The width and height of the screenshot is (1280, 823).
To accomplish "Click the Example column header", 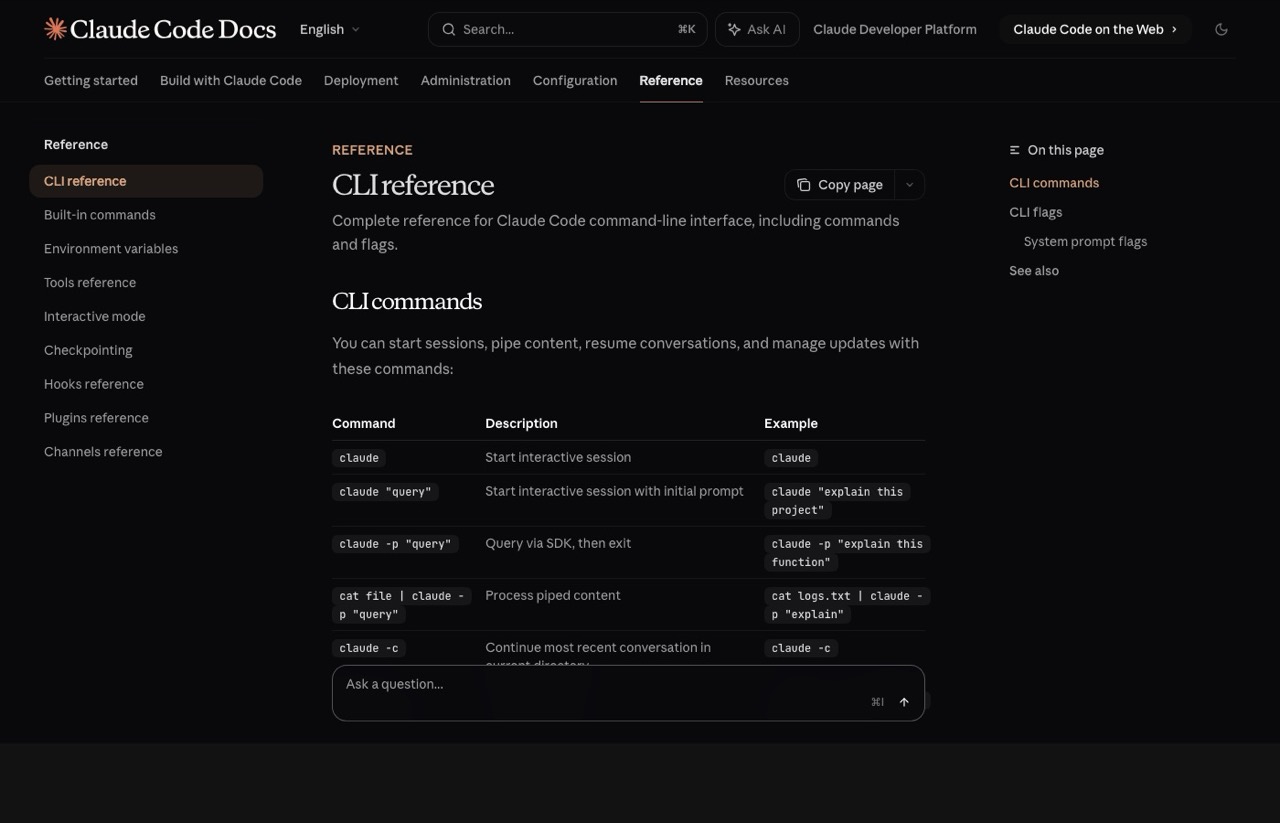I will click(x=791, y=423).
